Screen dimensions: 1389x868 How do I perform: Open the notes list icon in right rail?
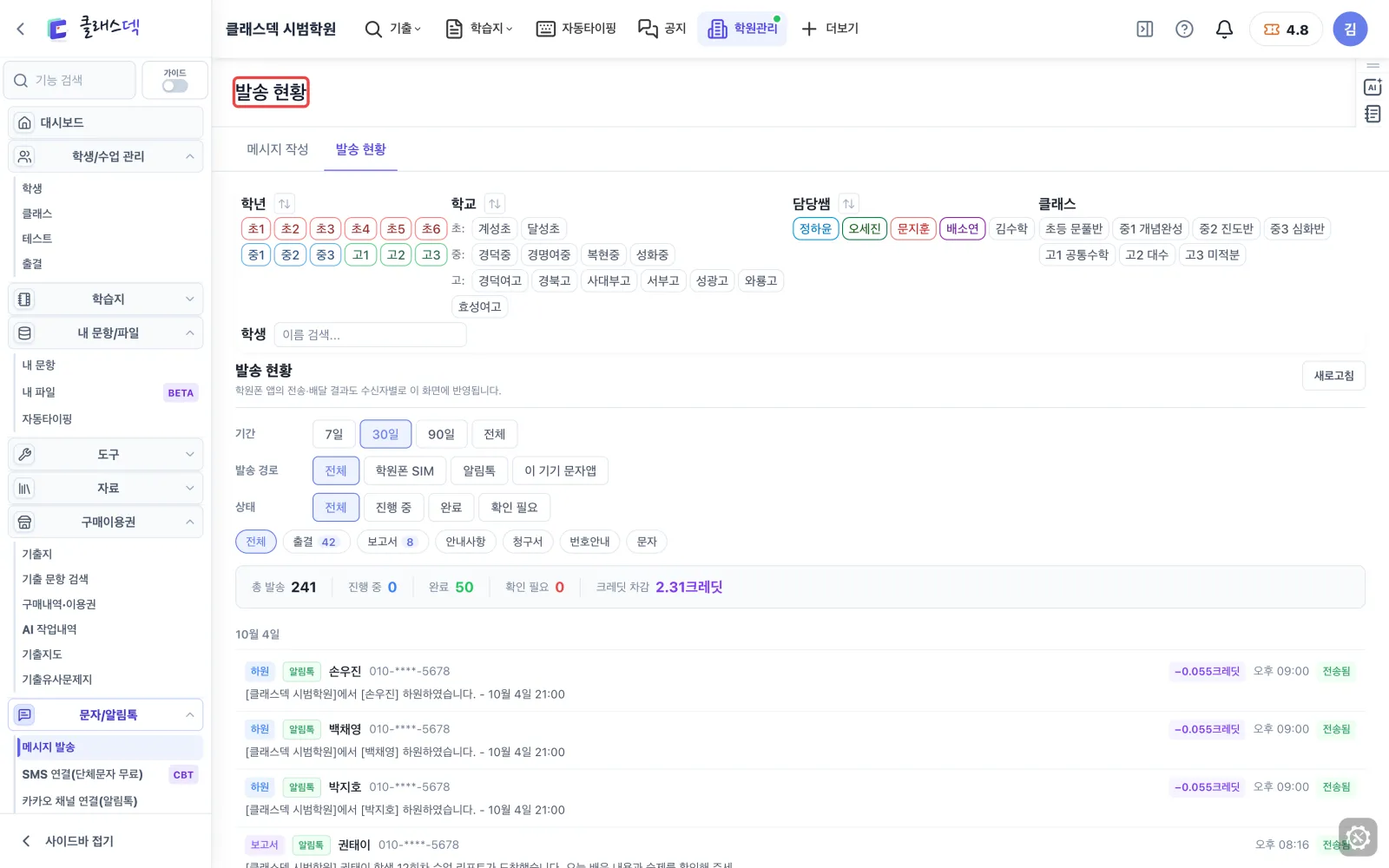1373,114
